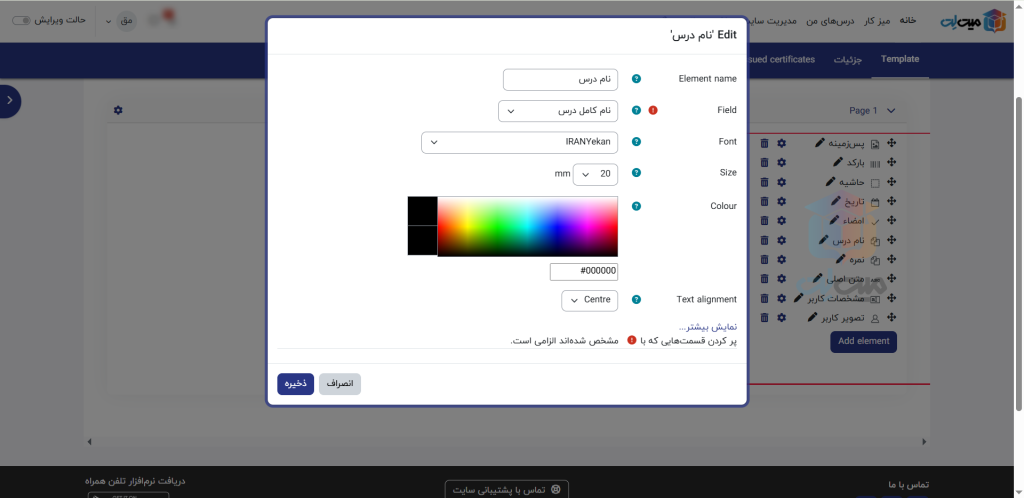Viewport: 1024px width, 498px height.
Task: Collapse the Page 1 section chevron
Action: 891,111
